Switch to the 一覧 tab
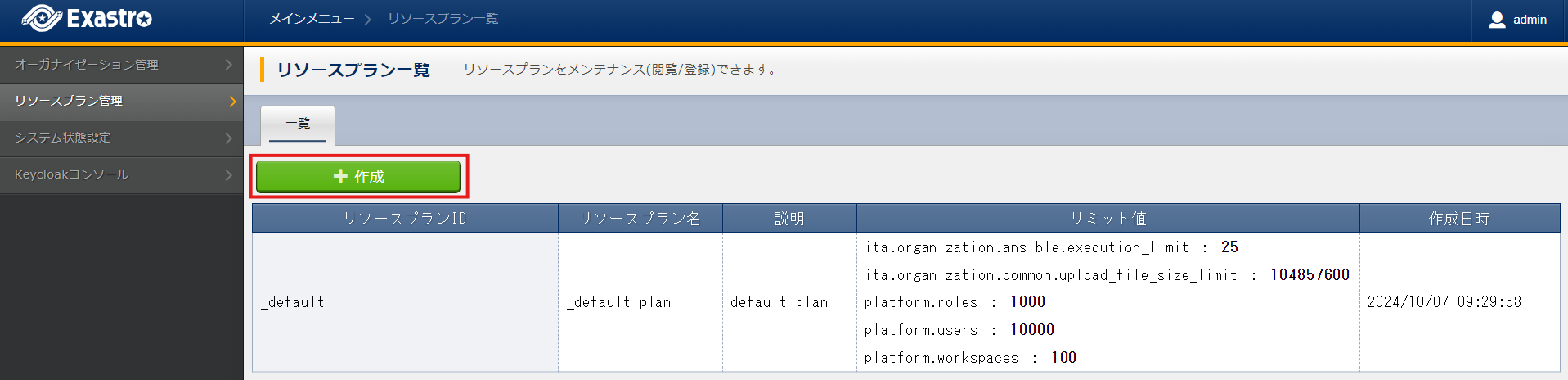 [x=298, y=124]
